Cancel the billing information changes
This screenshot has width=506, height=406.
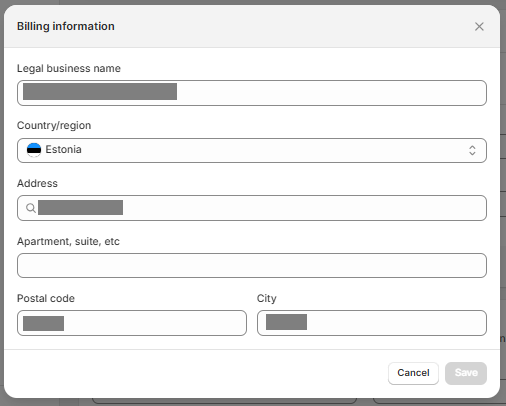[x=413, y=373]
